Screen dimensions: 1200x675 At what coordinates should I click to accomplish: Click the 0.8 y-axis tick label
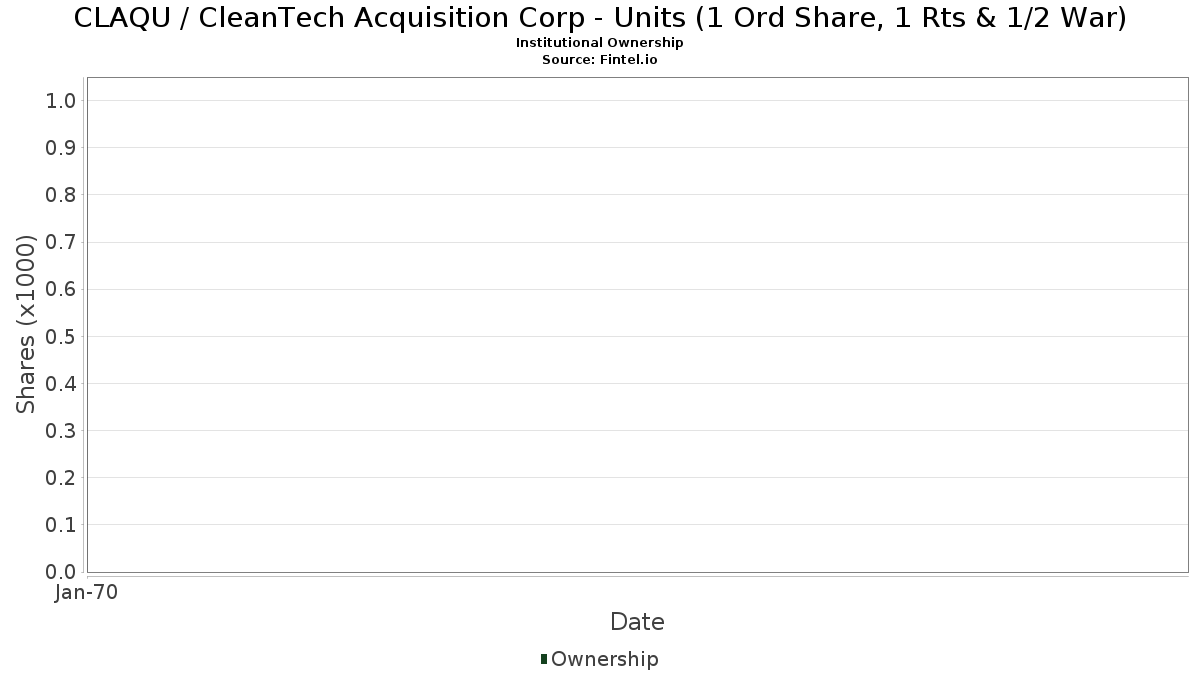(x=61, y=195)
